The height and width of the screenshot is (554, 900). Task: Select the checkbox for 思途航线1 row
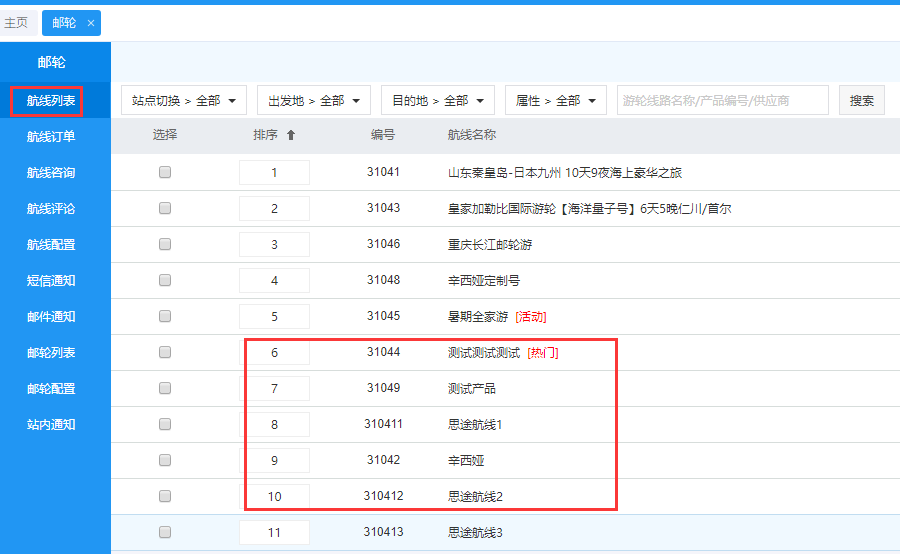point(165,425)
